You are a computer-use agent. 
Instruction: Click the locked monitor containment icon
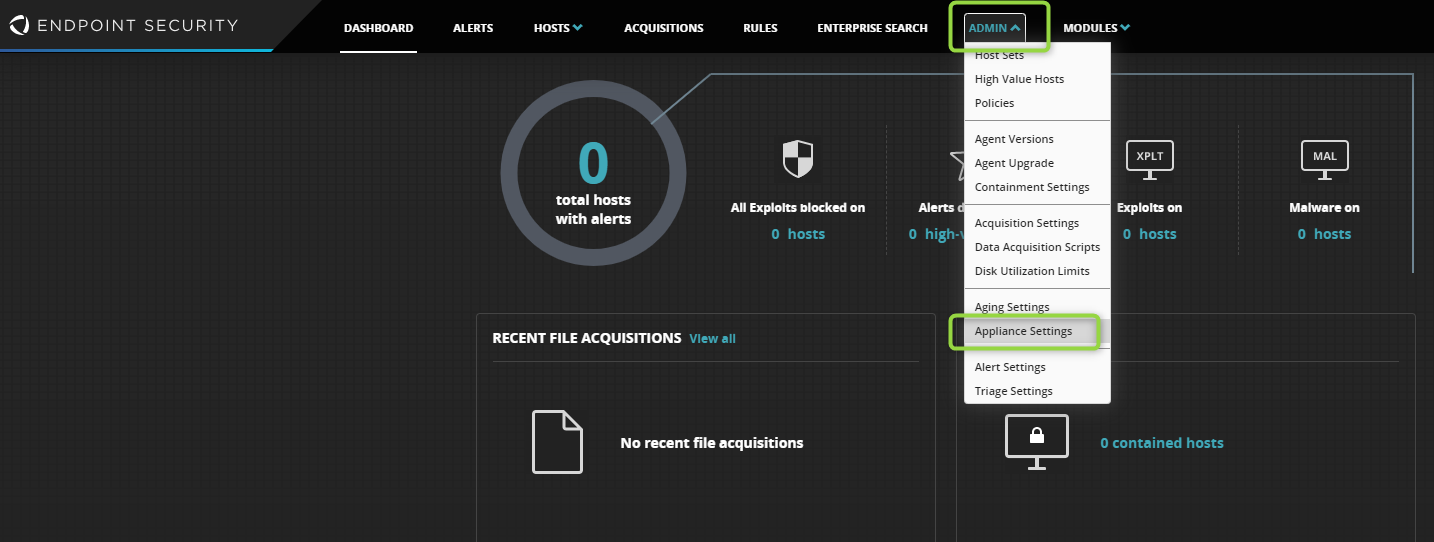pos(1036,442)
